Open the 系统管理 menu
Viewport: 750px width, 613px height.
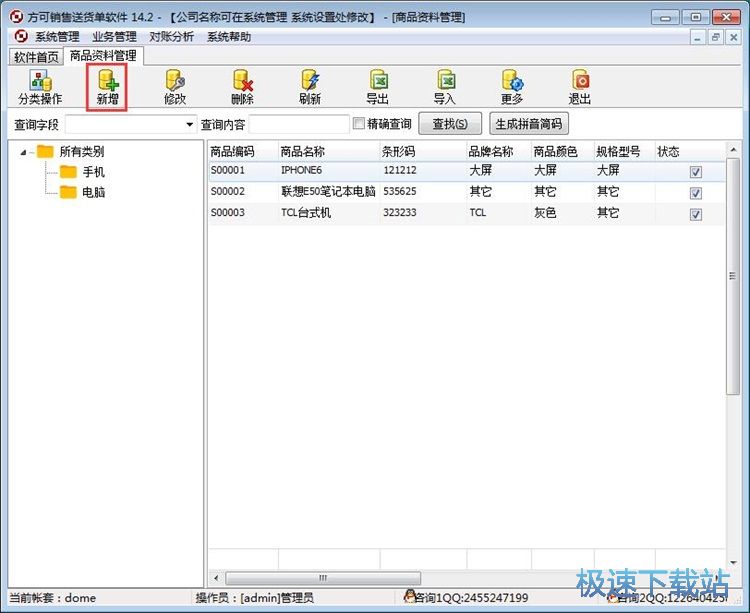57,37
